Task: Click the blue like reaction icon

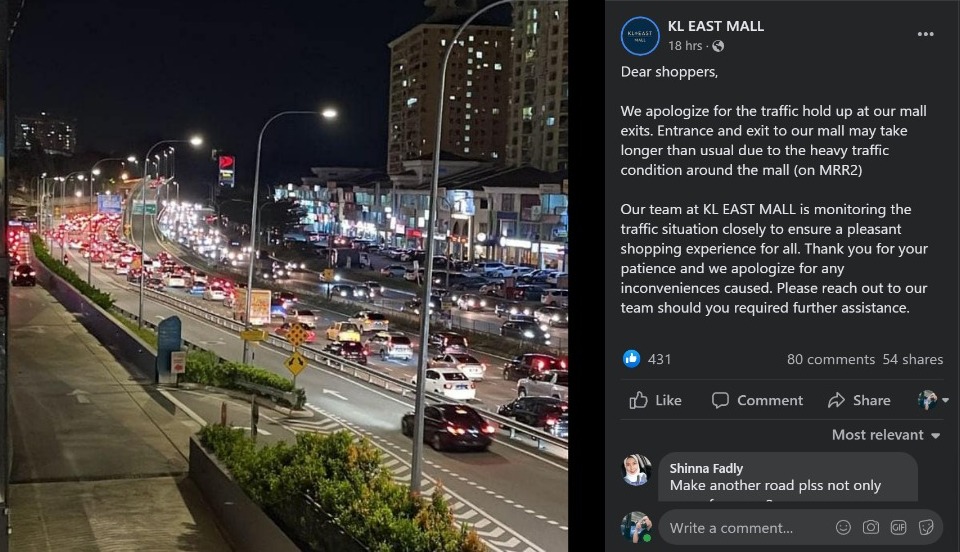Action: pyautogui.click(x=631, y=359)
